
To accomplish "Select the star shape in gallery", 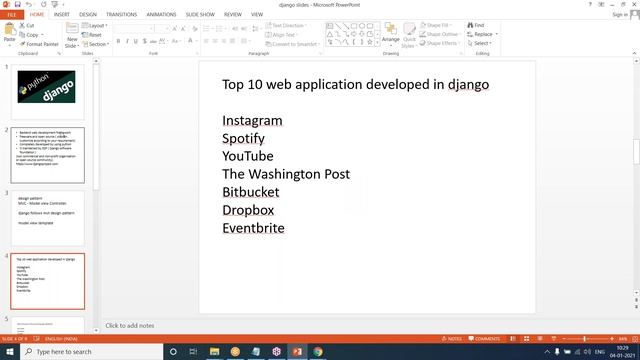I will pos(370,42).
